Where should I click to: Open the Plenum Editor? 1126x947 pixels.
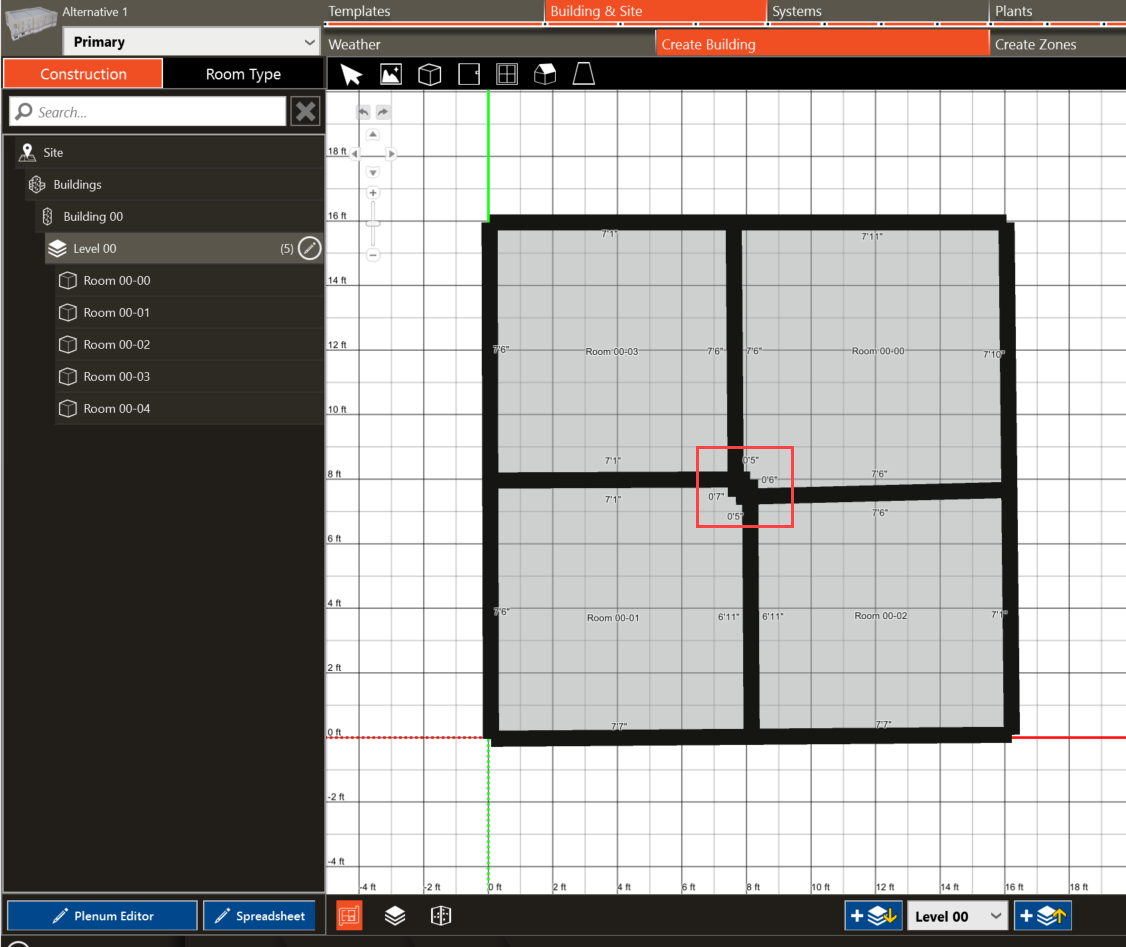(102, 915)
